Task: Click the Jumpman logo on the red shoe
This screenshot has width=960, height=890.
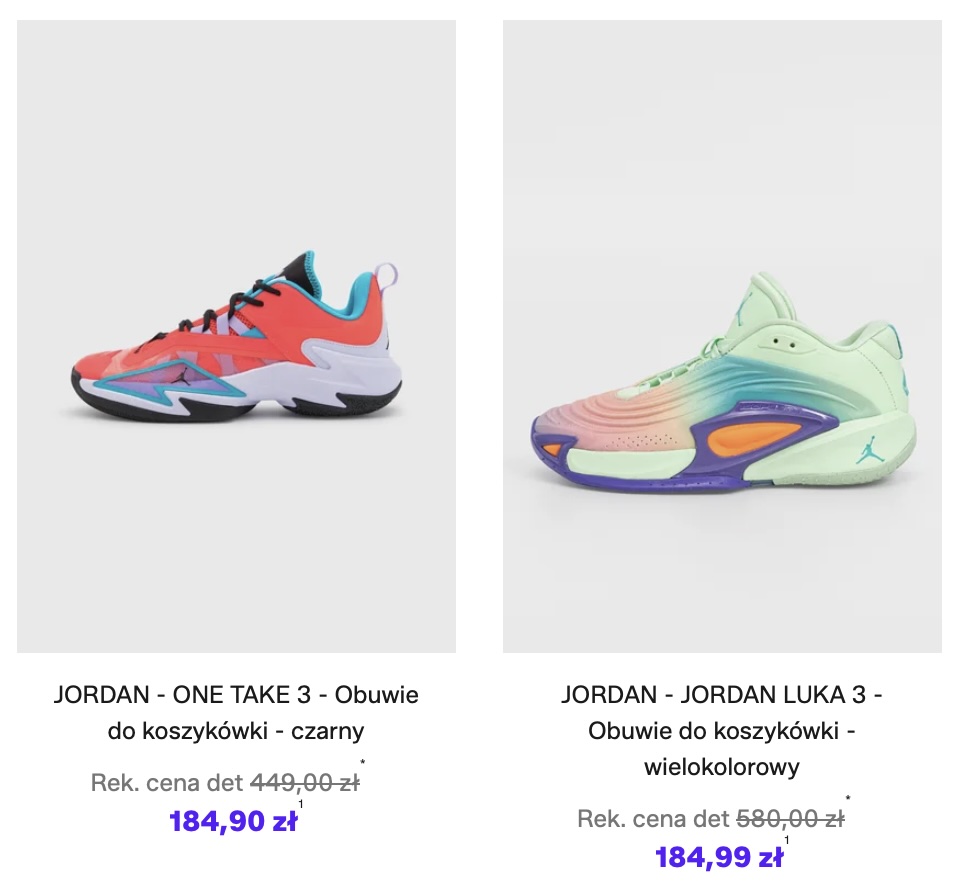Action: click(179, 375)
